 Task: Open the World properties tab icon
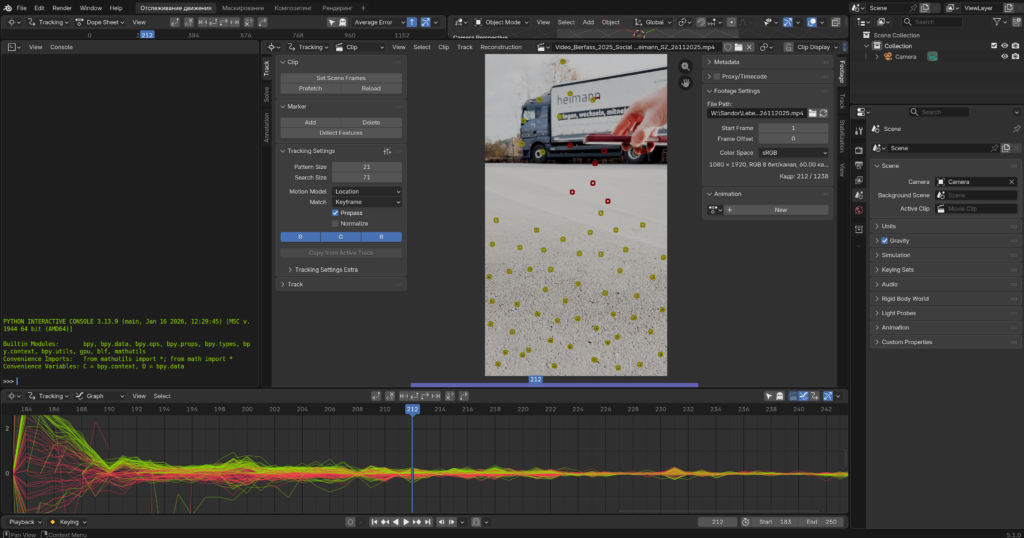point(859,210)
